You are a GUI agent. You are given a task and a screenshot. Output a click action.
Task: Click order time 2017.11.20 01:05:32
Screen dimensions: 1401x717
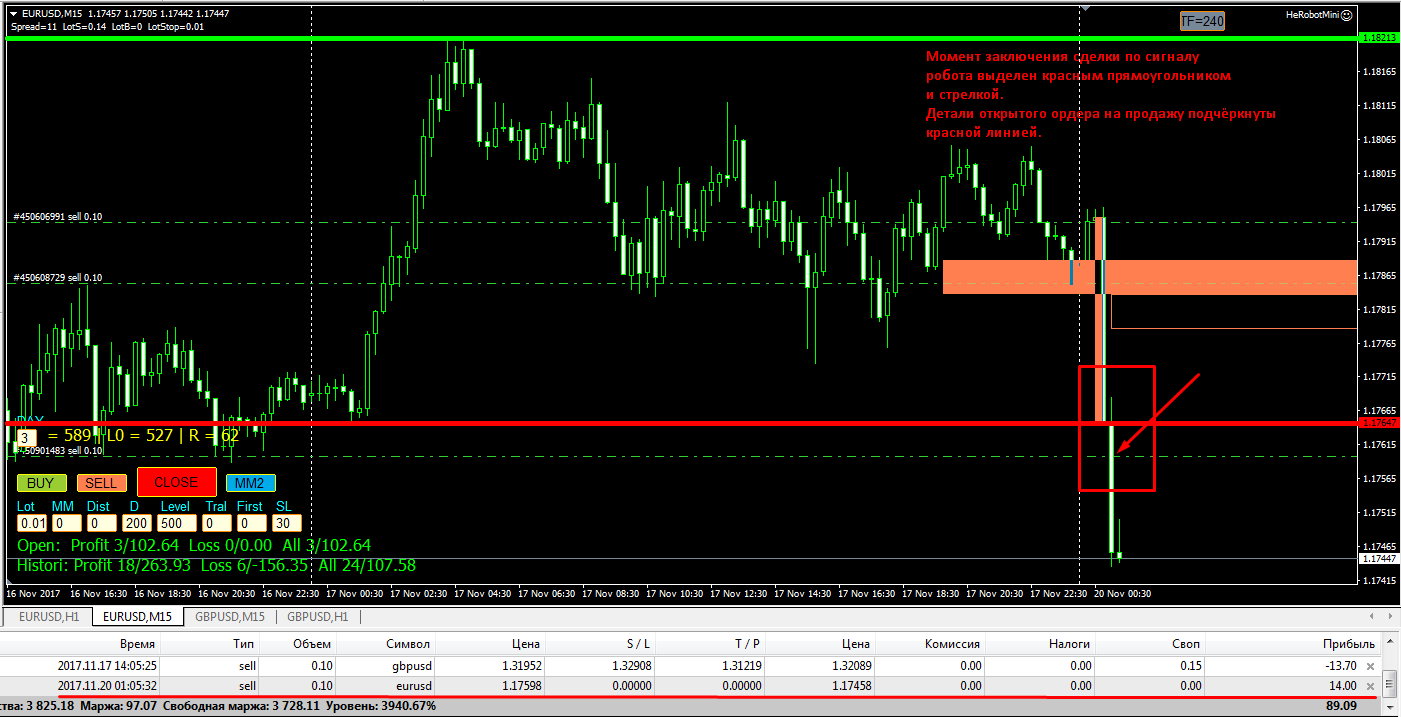tap(106, 686)
